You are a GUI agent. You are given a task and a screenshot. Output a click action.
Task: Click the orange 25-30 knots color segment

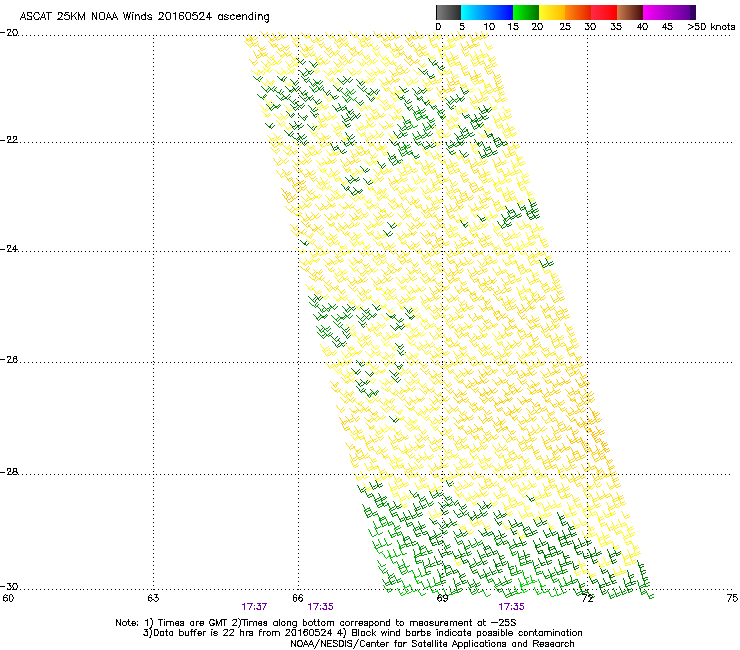tap(578, 12)
